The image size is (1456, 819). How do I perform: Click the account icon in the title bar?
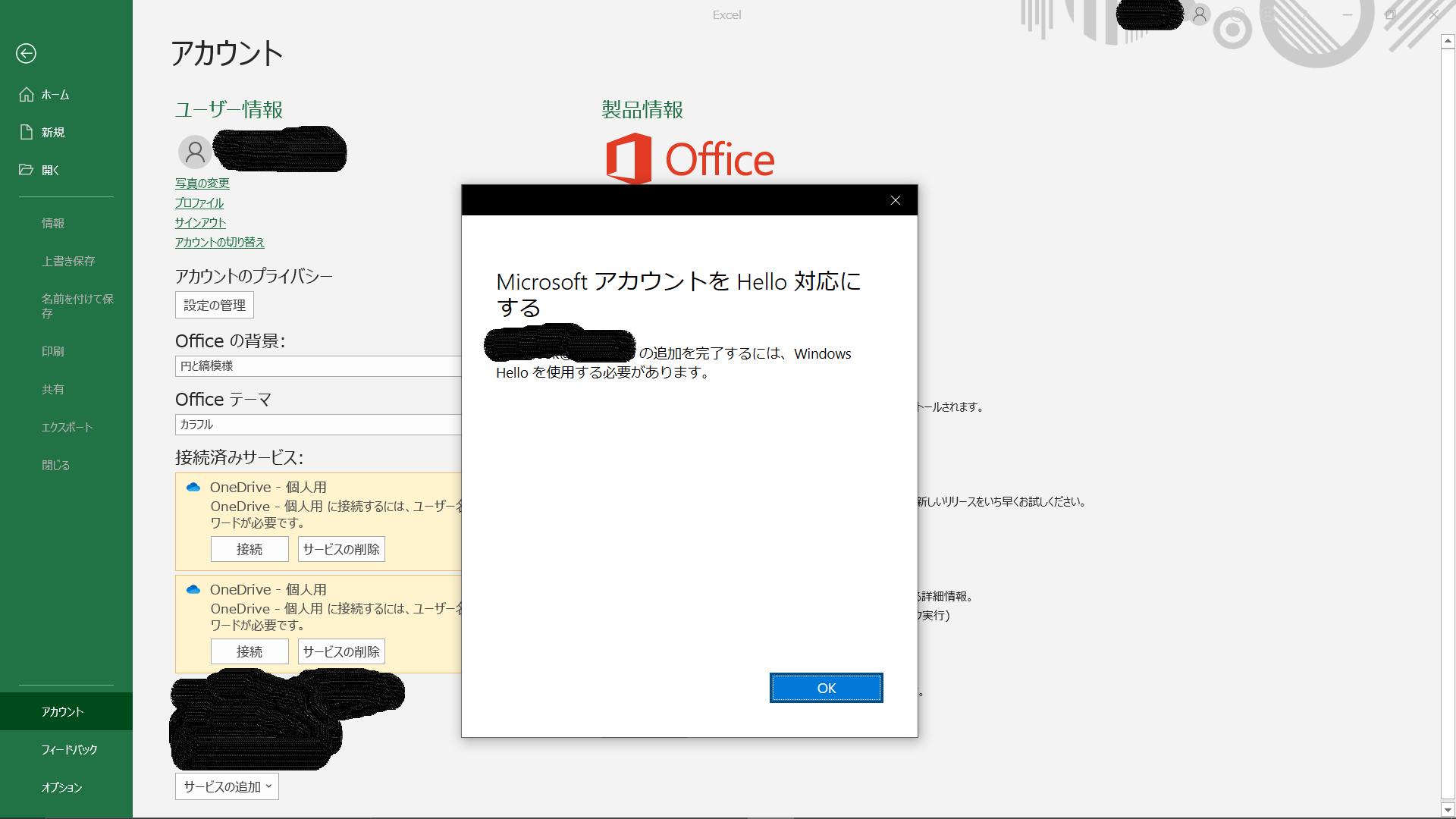point(1200,14)
